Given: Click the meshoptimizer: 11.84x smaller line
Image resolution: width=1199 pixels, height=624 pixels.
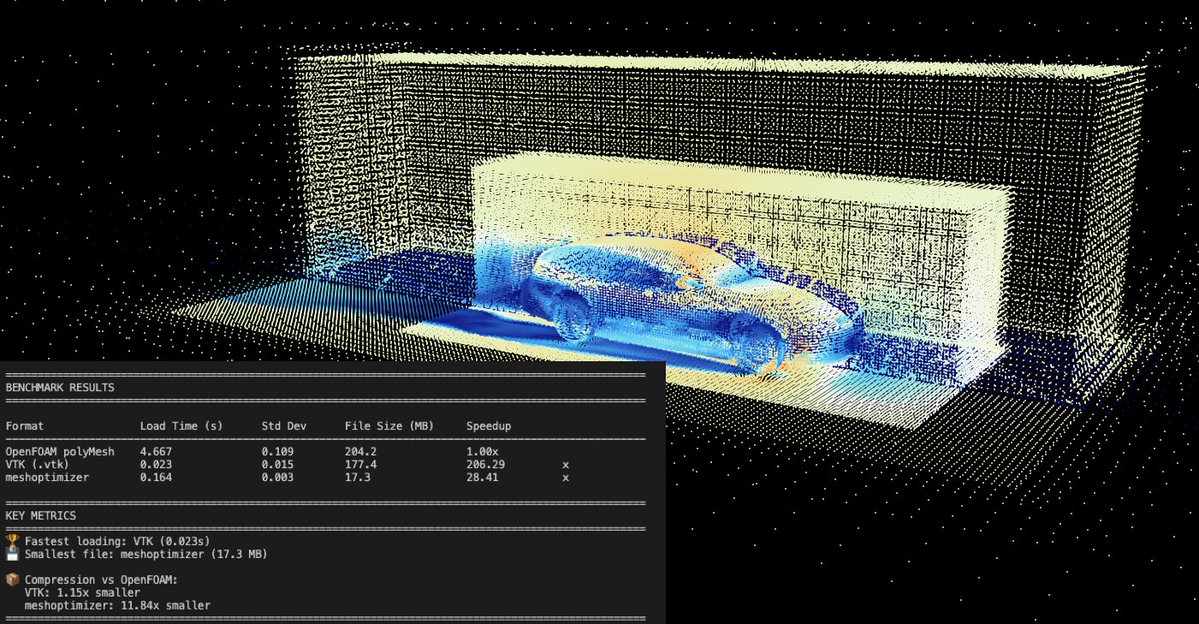Looking at the screenshot, I should pos(117,605).
